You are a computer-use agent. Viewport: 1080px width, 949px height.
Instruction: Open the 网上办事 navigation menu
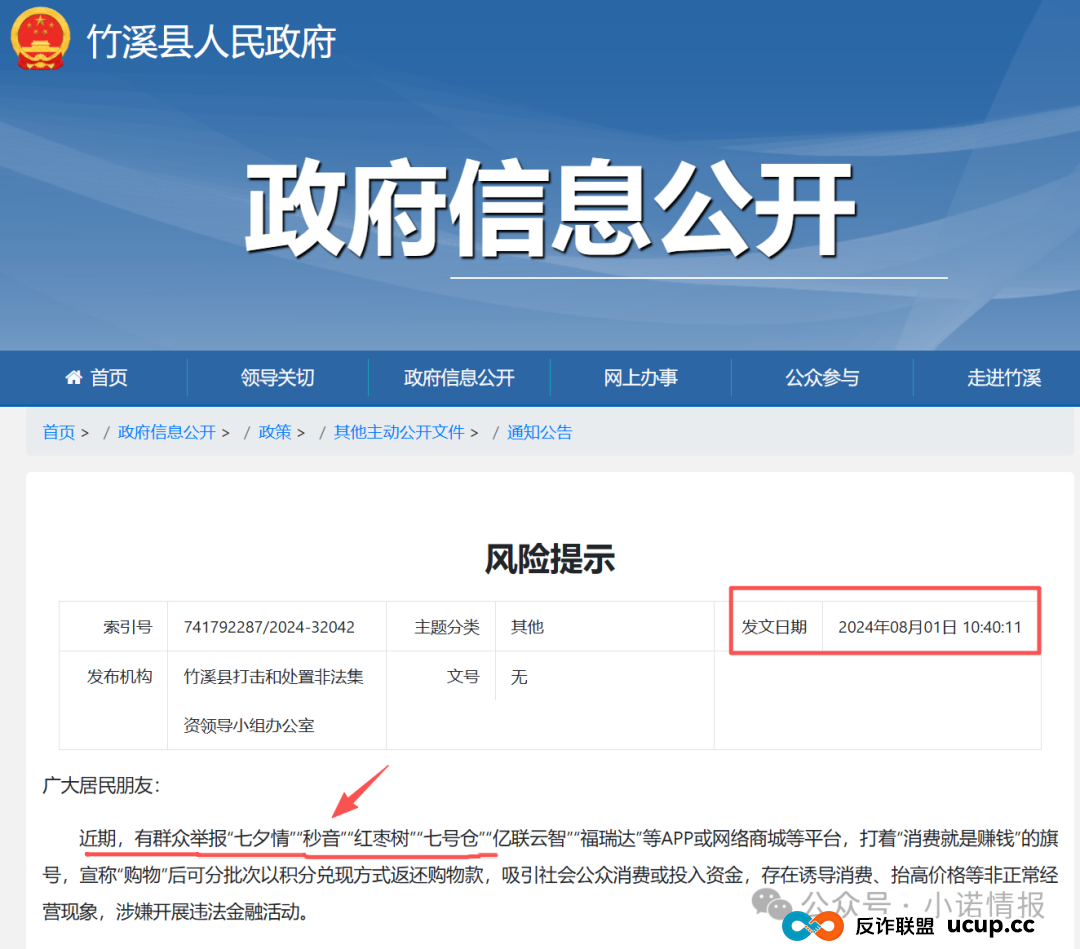pos(640,377)
